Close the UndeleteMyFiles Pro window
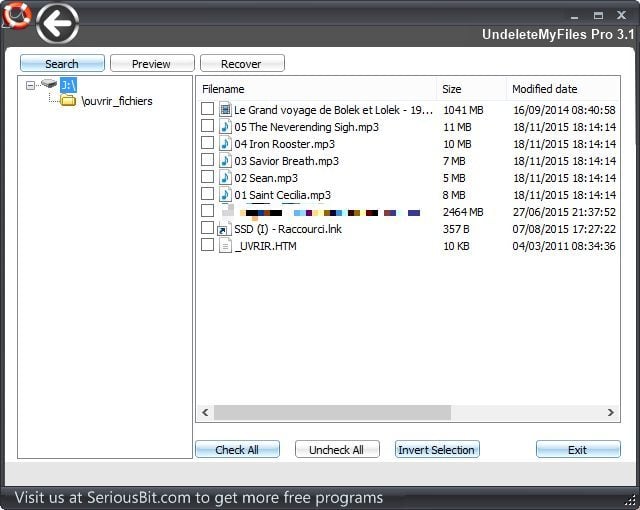This screenshot has height=510, width=640. point(621,15)
